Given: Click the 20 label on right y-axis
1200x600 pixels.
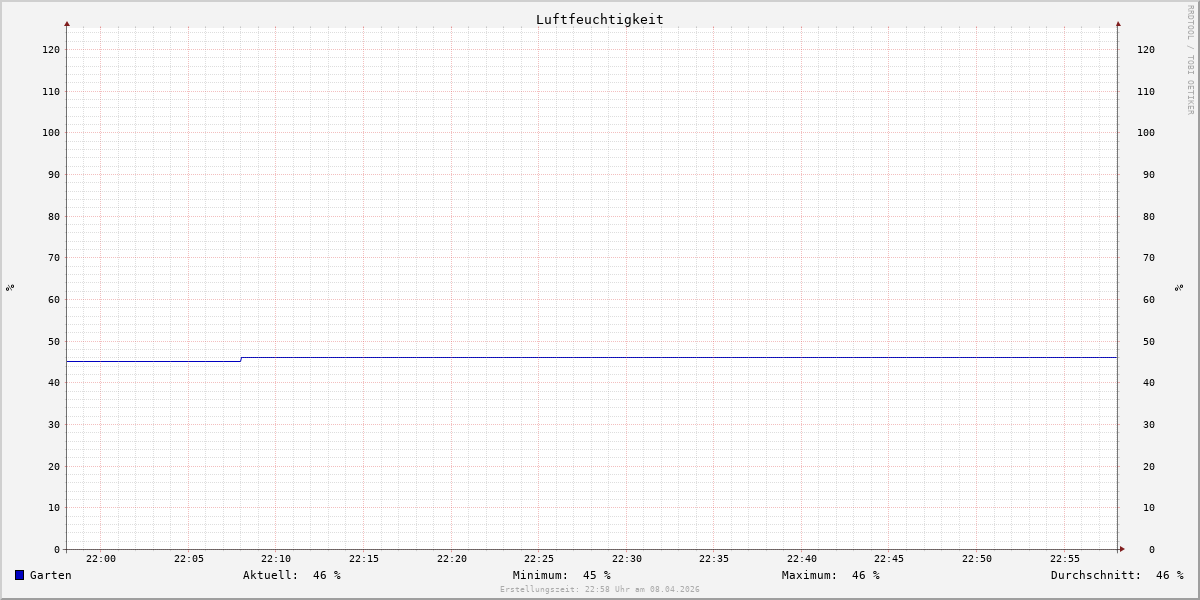Looking at the screenshot, I should pos(1149,467).
